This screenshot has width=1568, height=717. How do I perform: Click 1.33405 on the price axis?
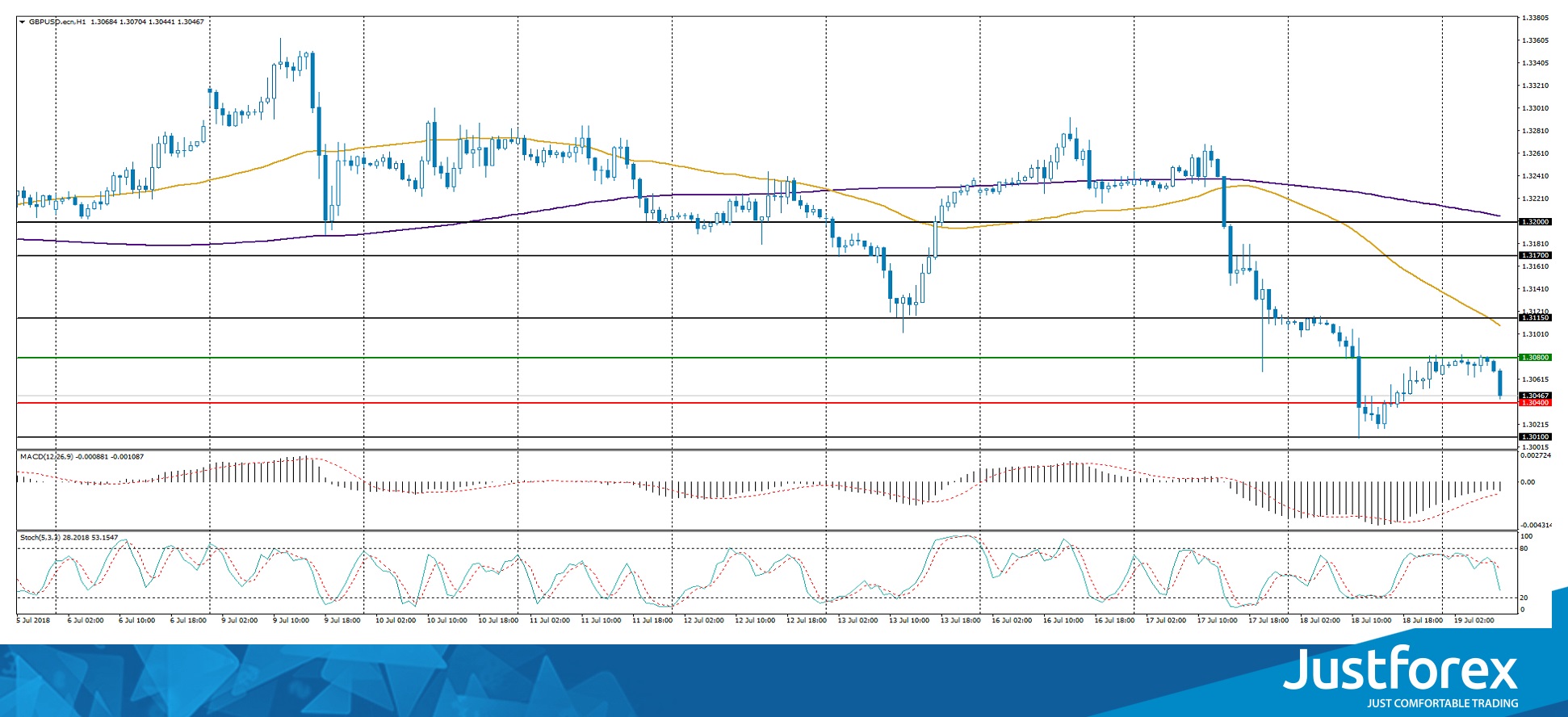click(x=1535, y=63)
